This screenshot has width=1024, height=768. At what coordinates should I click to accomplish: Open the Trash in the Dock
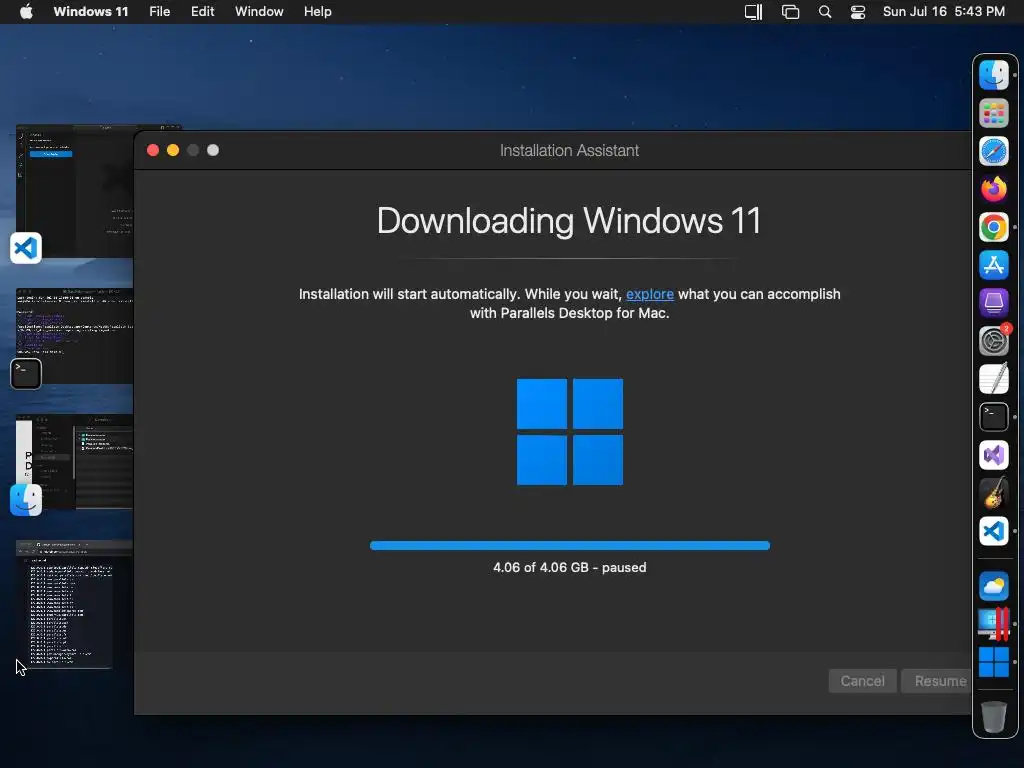(993, 716)
